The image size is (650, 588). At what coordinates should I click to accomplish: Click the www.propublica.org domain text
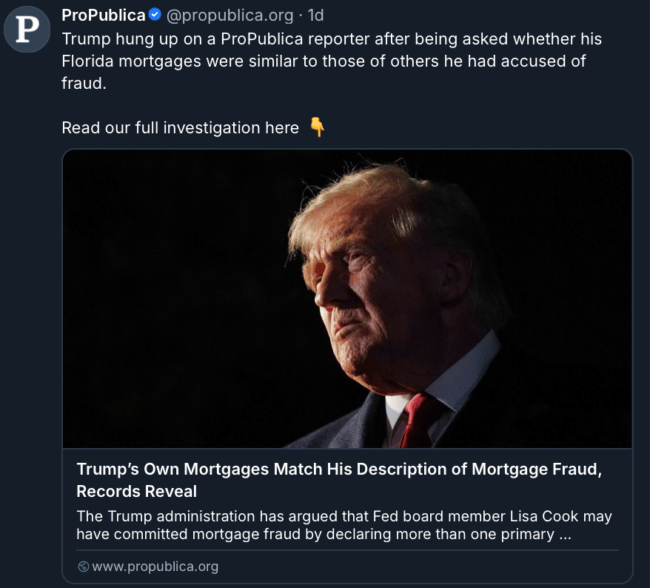pos(155,567)
